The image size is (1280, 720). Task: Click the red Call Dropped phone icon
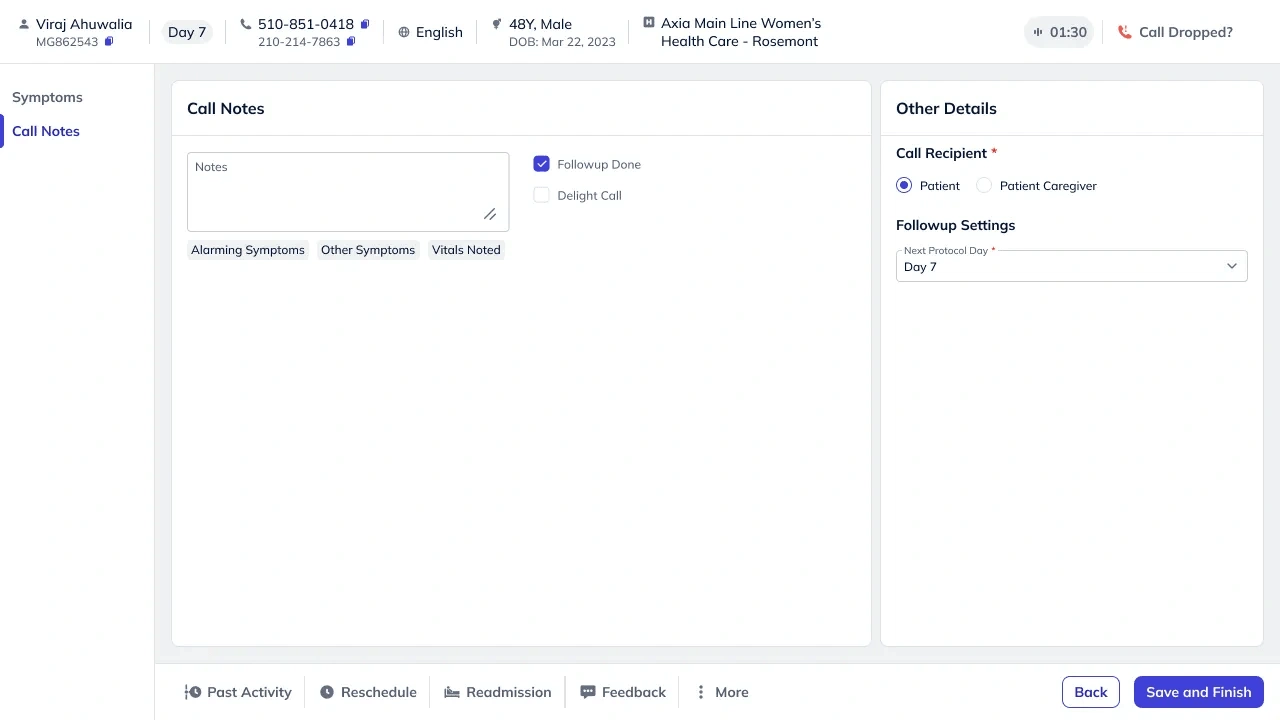[x=1125, y=32]
